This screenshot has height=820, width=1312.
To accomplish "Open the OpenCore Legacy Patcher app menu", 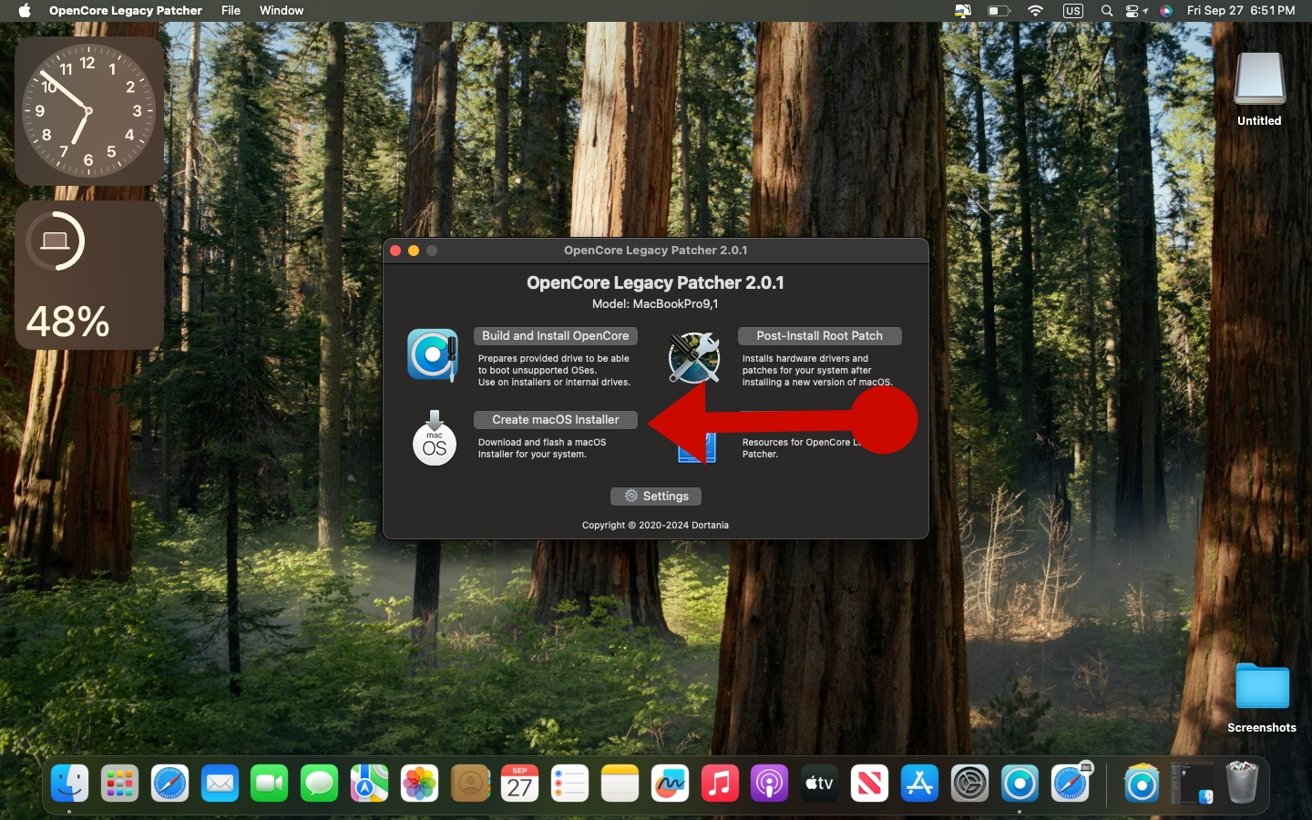I will click(125, 10).
